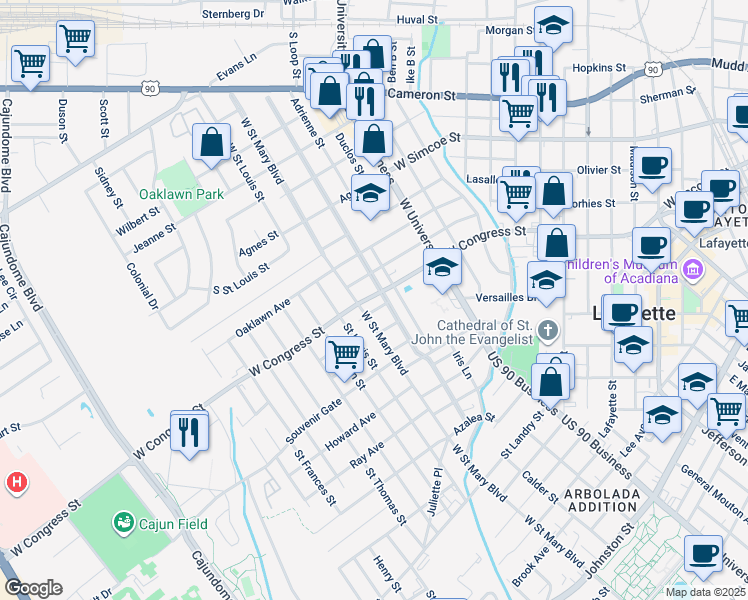Screen dimensions: 748x600
Task: Select the grocery cart marker near Lasalle St
Action: coord(516,196)
